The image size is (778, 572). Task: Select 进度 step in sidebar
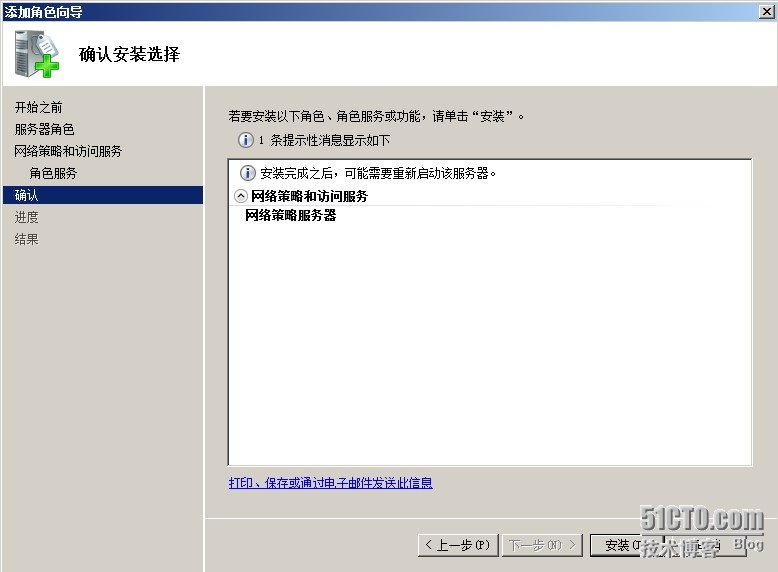(26, 217)
